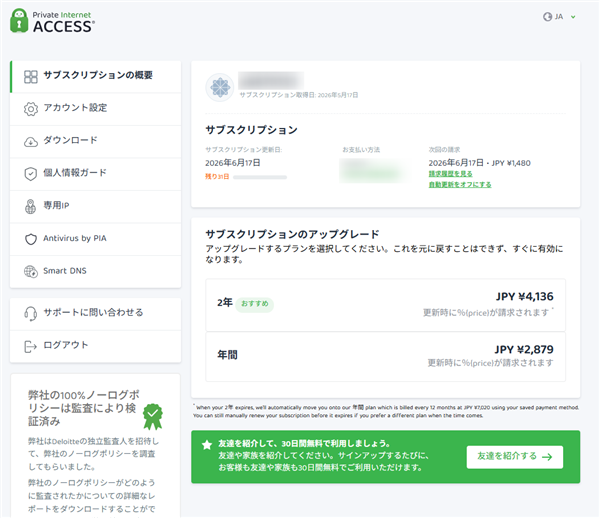This screenshot has width=600, height=518.
Task: Open the JA language dropdown arrow
Action: pyautogui.click(x=573, y=17)
